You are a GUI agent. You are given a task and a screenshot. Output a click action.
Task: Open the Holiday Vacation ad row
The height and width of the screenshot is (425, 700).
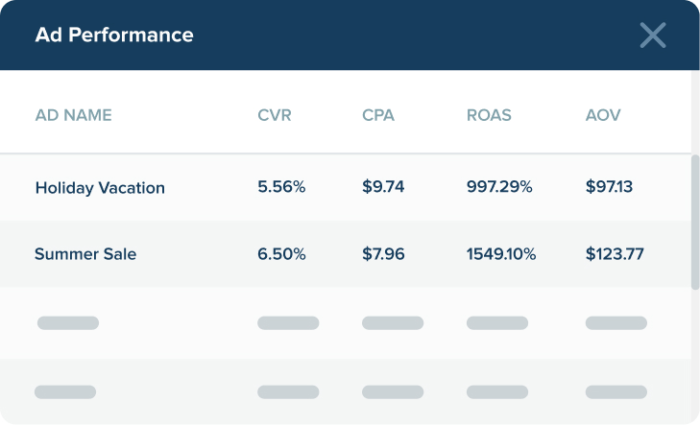pos(100,188)
